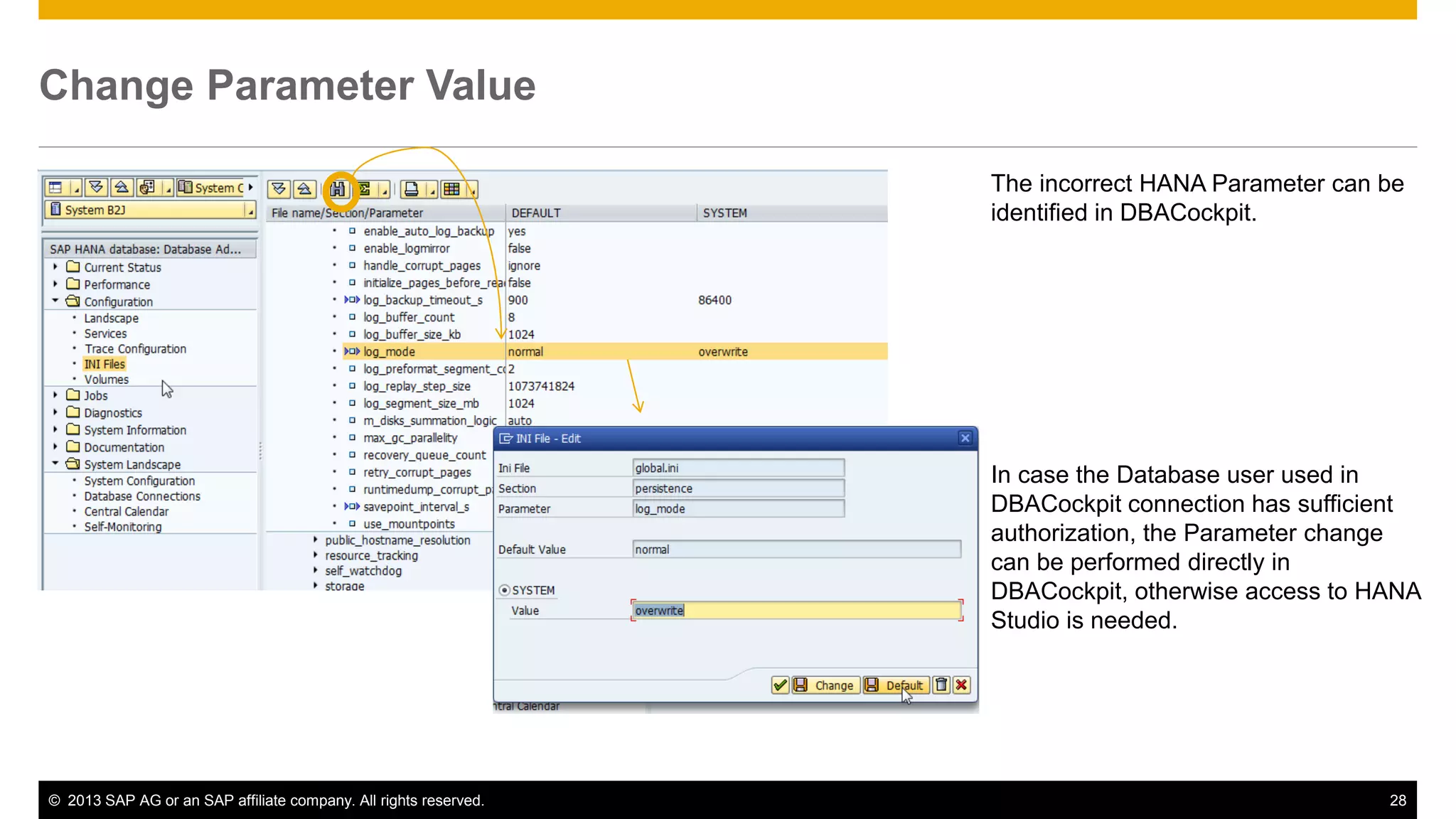Click the Ini File field showing global.ini

click(738, 468)
